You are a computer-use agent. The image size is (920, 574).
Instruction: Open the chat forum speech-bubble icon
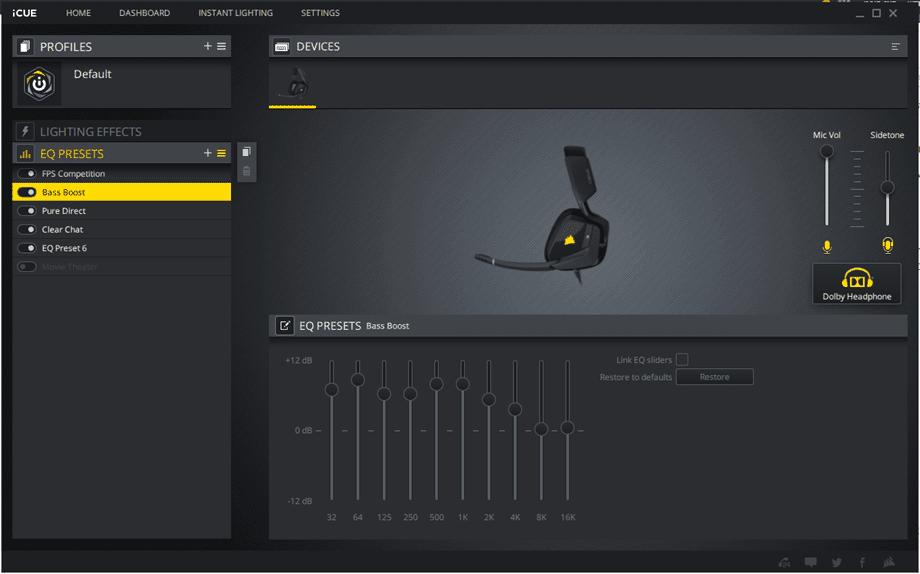click(x=810, y=562)
